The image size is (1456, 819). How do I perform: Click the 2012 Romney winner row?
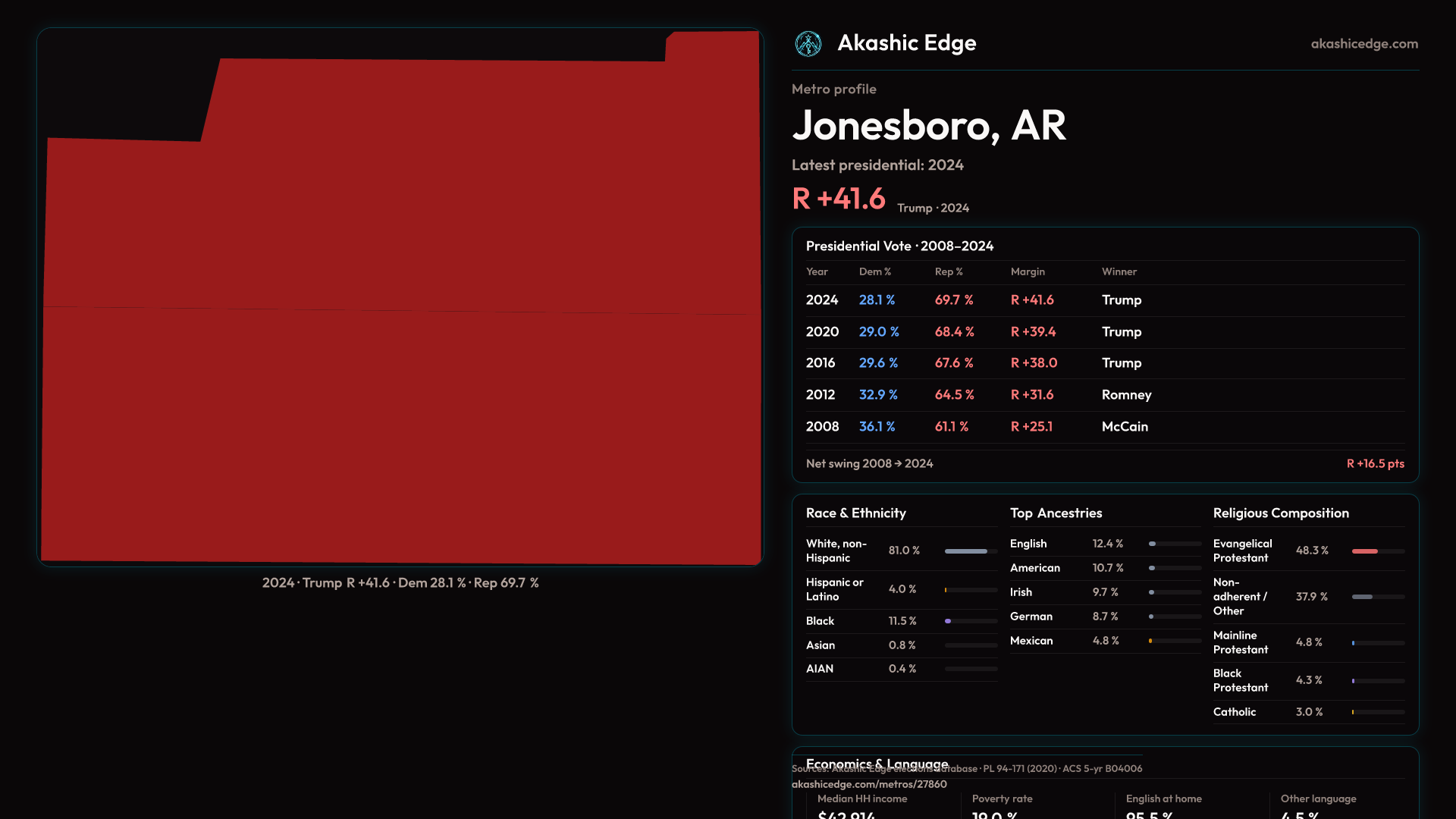pyautogui.click(x=1104, y=395)
